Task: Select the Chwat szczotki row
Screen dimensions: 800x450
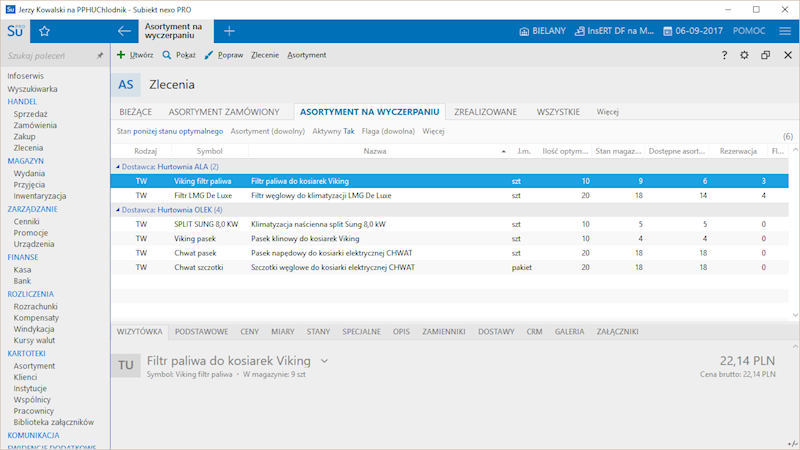Action: pyautogui.click(x=449, y=267)
